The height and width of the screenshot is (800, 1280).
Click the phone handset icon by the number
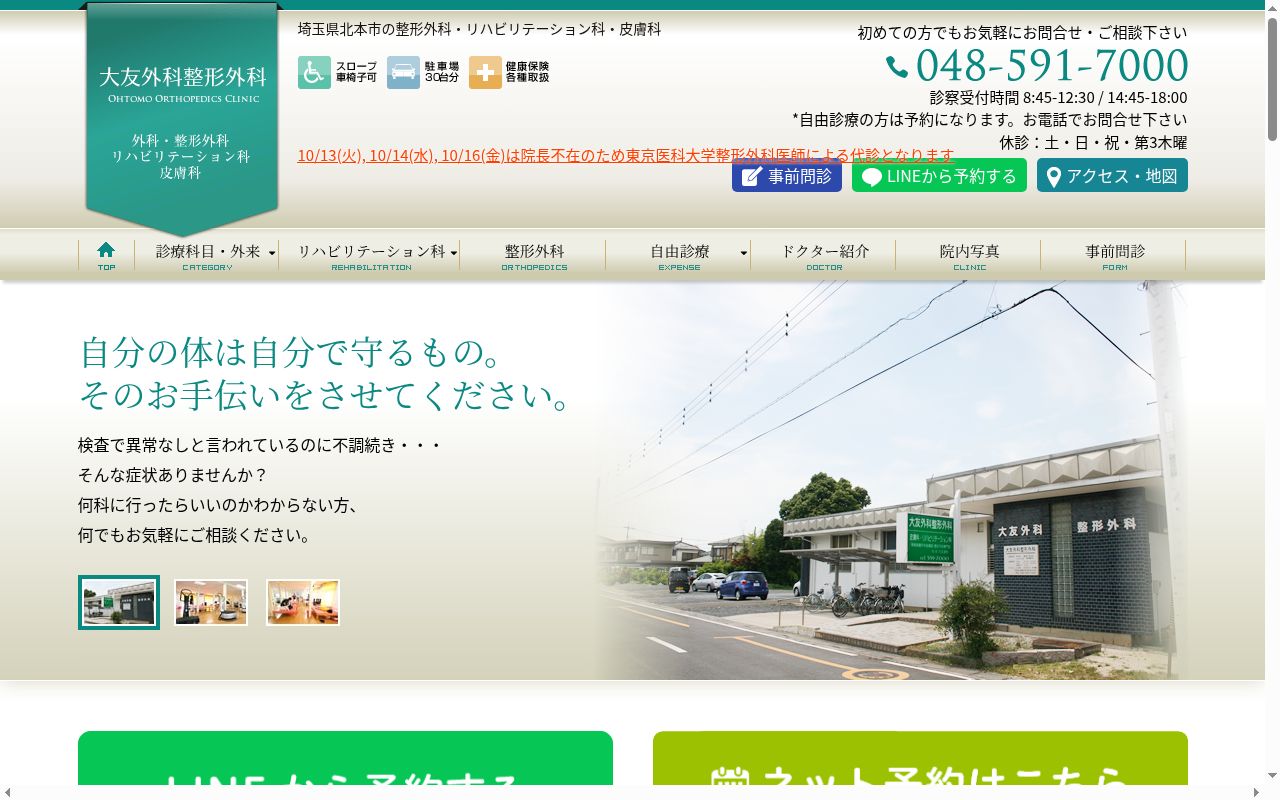[897, 67]
